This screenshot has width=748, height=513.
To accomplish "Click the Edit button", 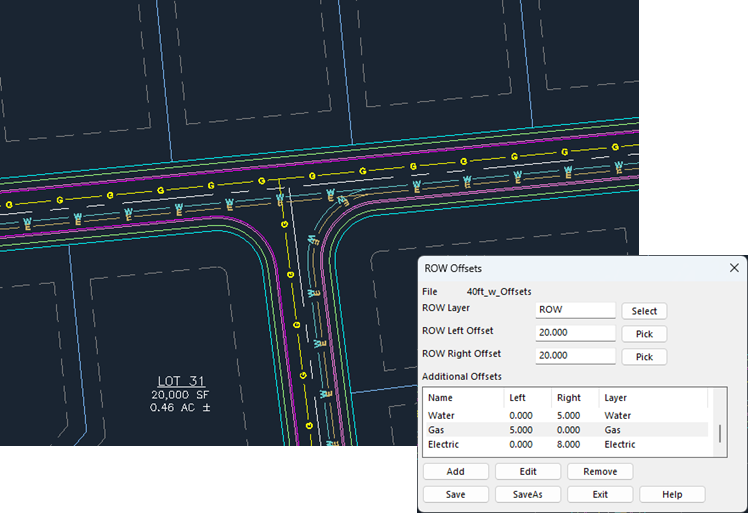I will 528,471.
